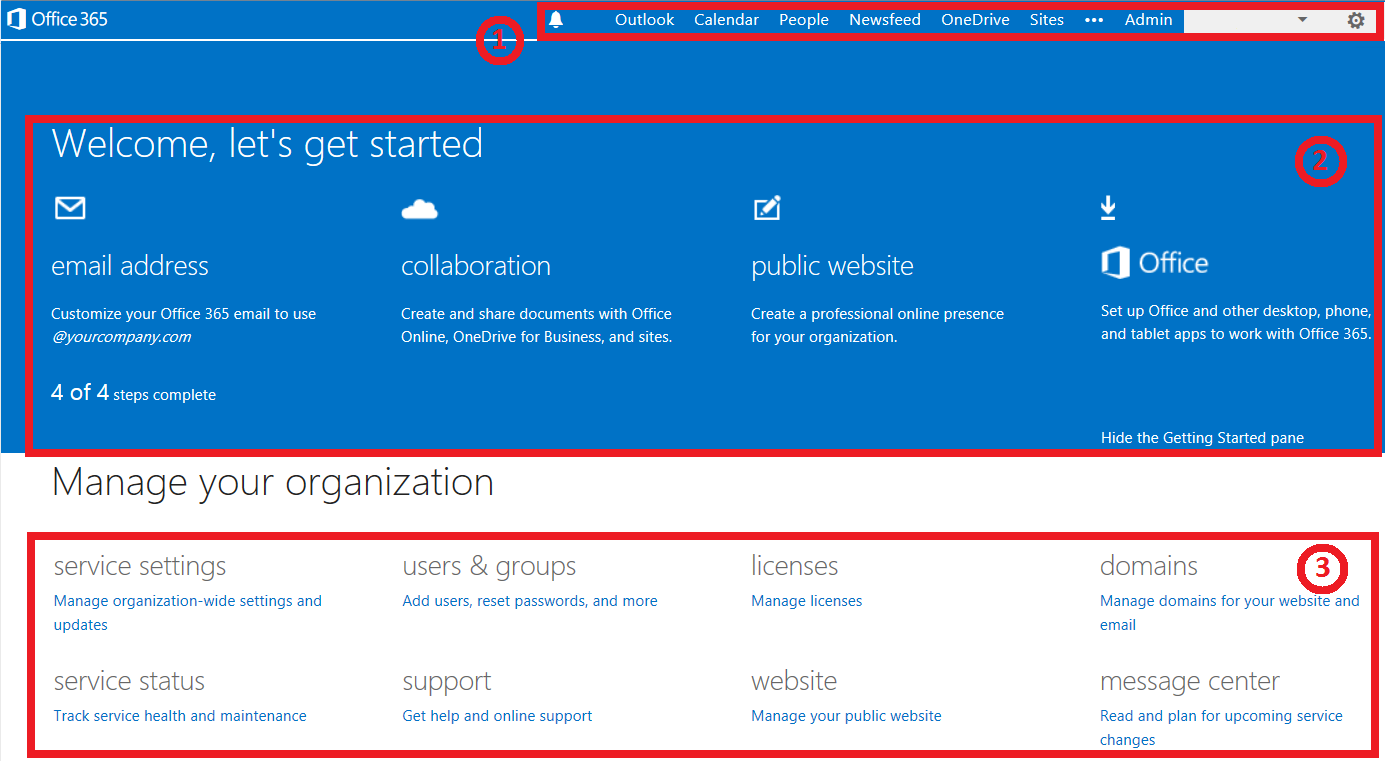Click the 4 of 4 steps complete text
1385x761 pixels.
(133, 393)
